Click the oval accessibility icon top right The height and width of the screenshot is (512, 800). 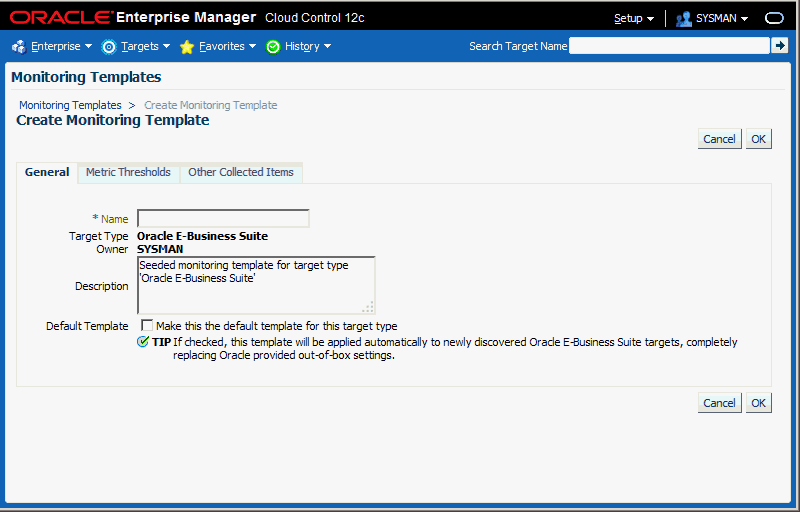click(774, 18)
